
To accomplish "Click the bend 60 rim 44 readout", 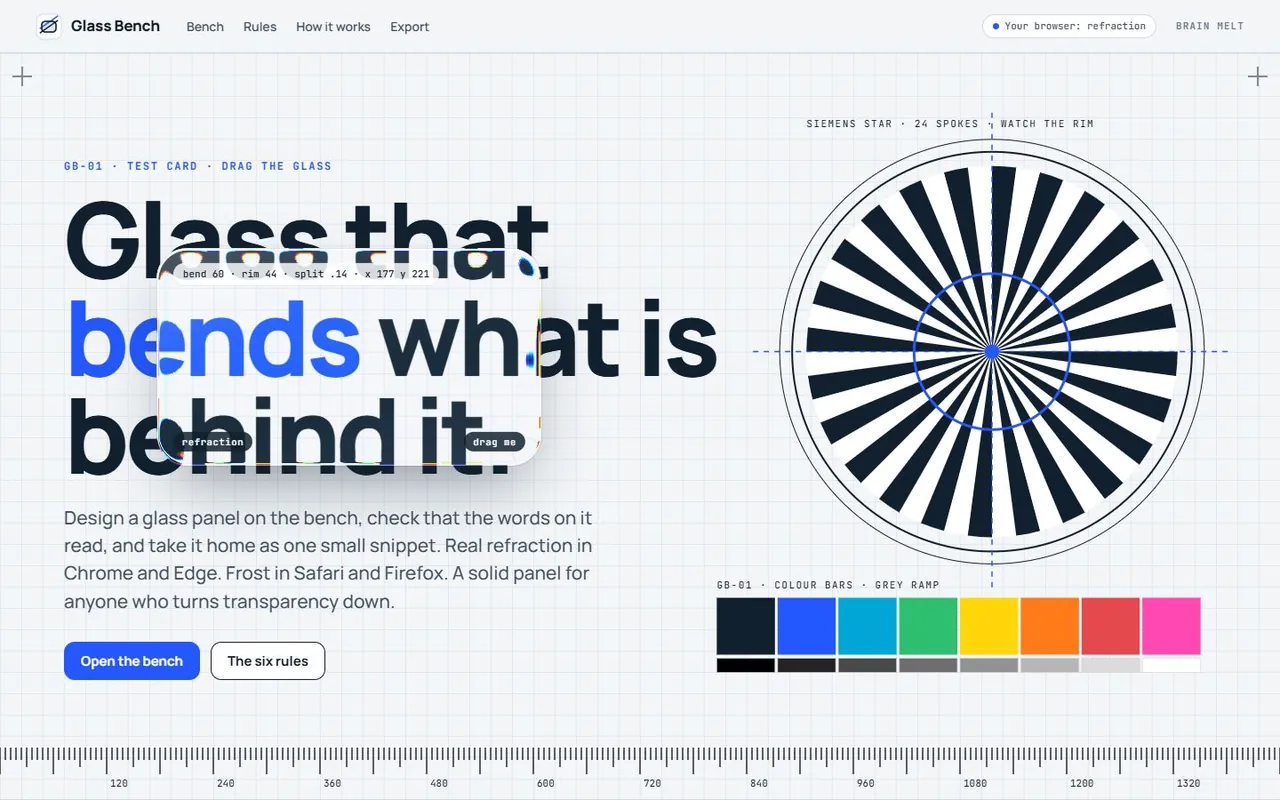I will pos(306,274).
